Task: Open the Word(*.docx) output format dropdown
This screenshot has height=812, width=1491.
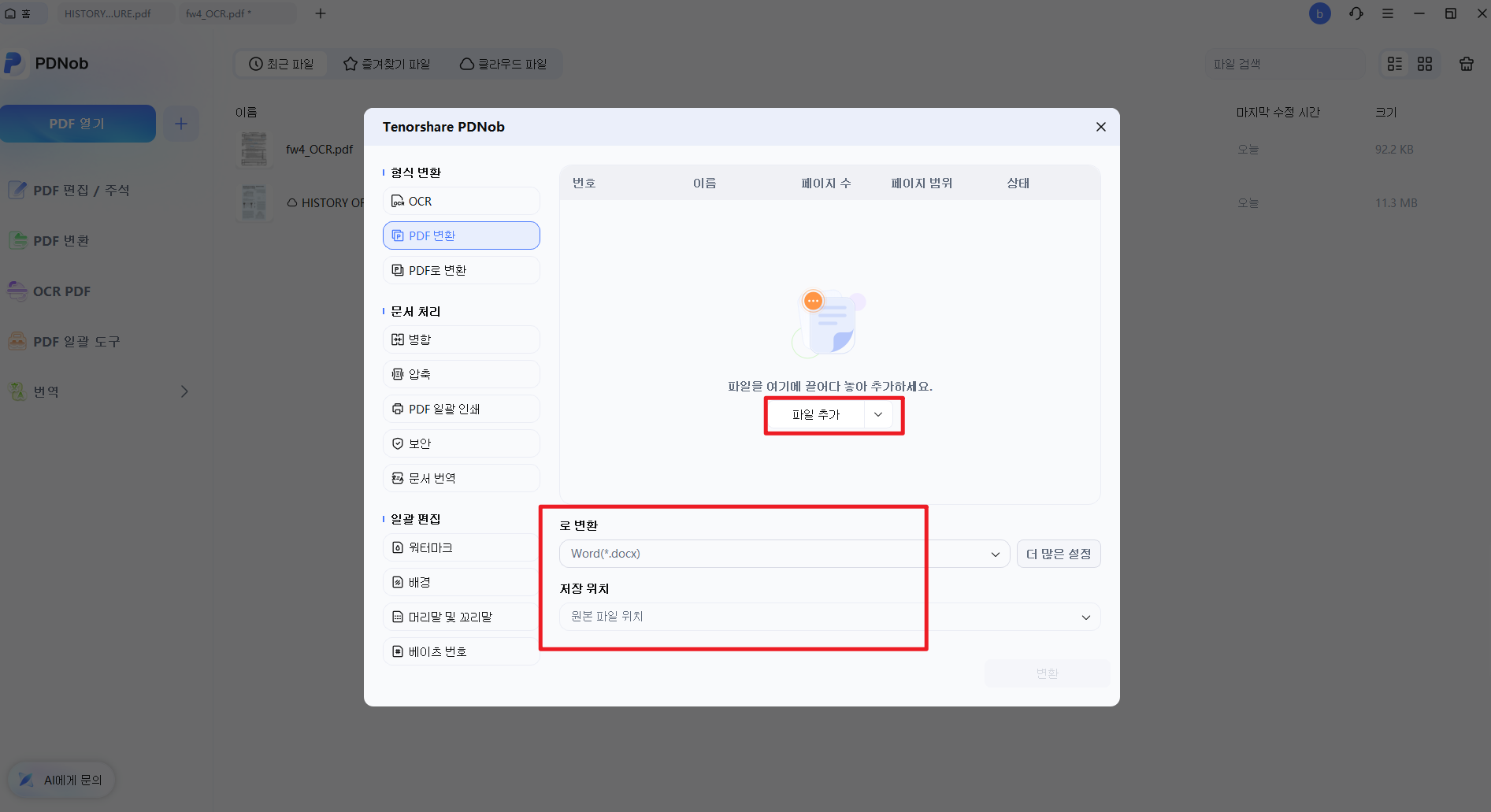Action: [x=784, y=554]
